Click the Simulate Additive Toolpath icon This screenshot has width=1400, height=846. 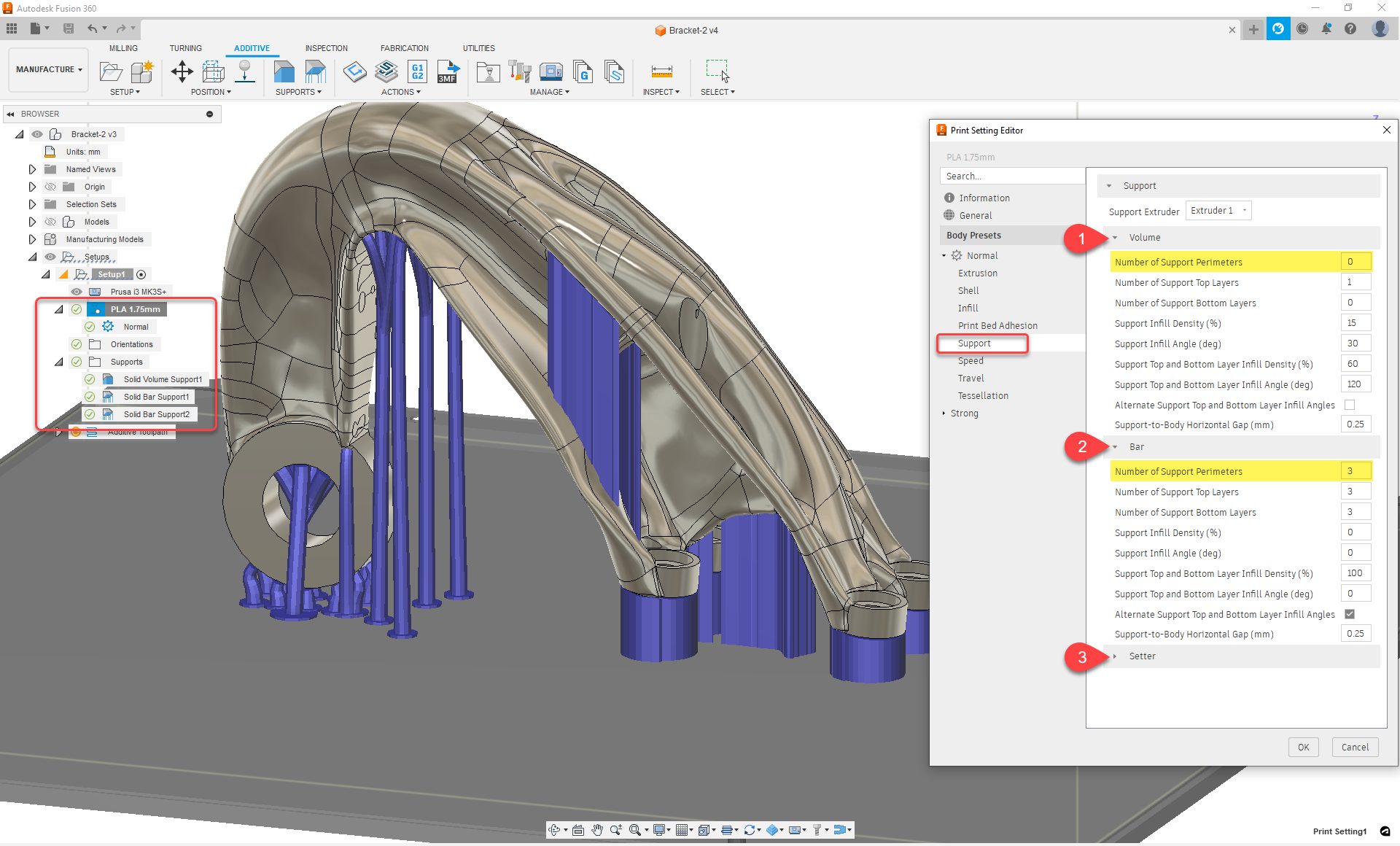coord(386,71)
